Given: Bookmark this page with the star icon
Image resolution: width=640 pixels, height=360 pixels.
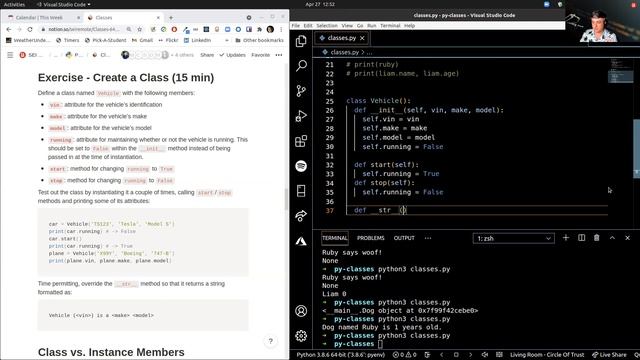Looking at the screenshot, I should click(x=140, y=29).
